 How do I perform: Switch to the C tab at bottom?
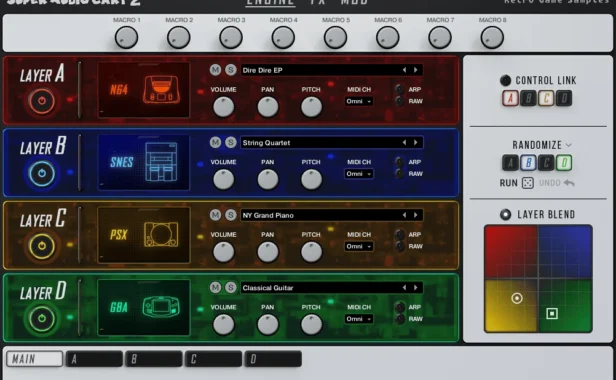[x=214, y=359]
